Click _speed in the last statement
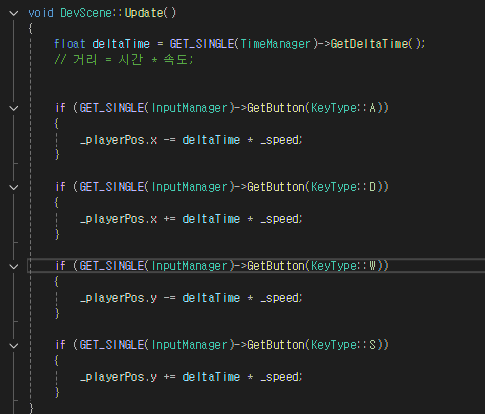 coord(279,377)
